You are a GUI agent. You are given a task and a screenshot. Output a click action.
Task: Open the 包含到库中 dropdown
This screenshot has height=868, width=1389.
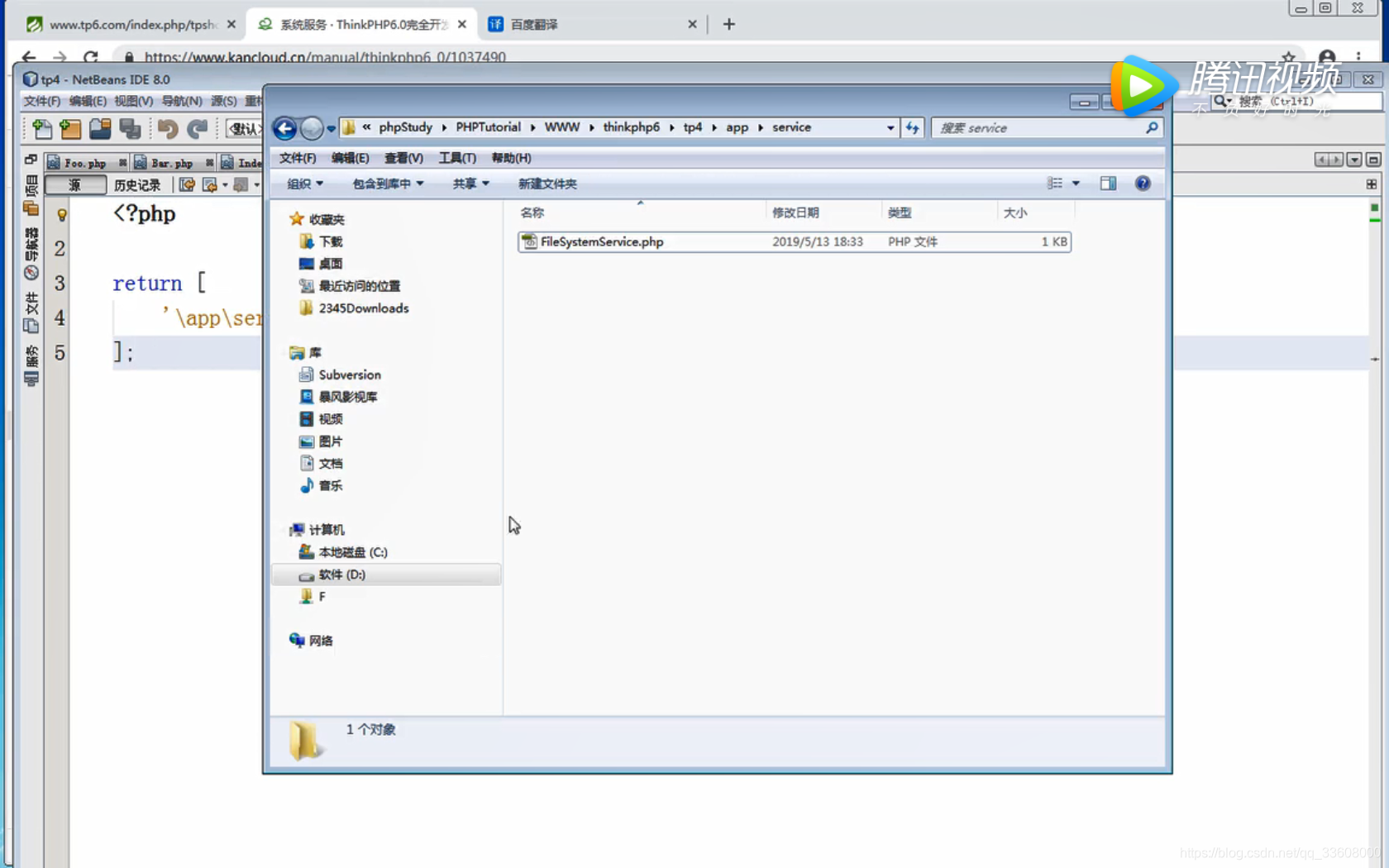pyautogui.click(x=388, y=184)
